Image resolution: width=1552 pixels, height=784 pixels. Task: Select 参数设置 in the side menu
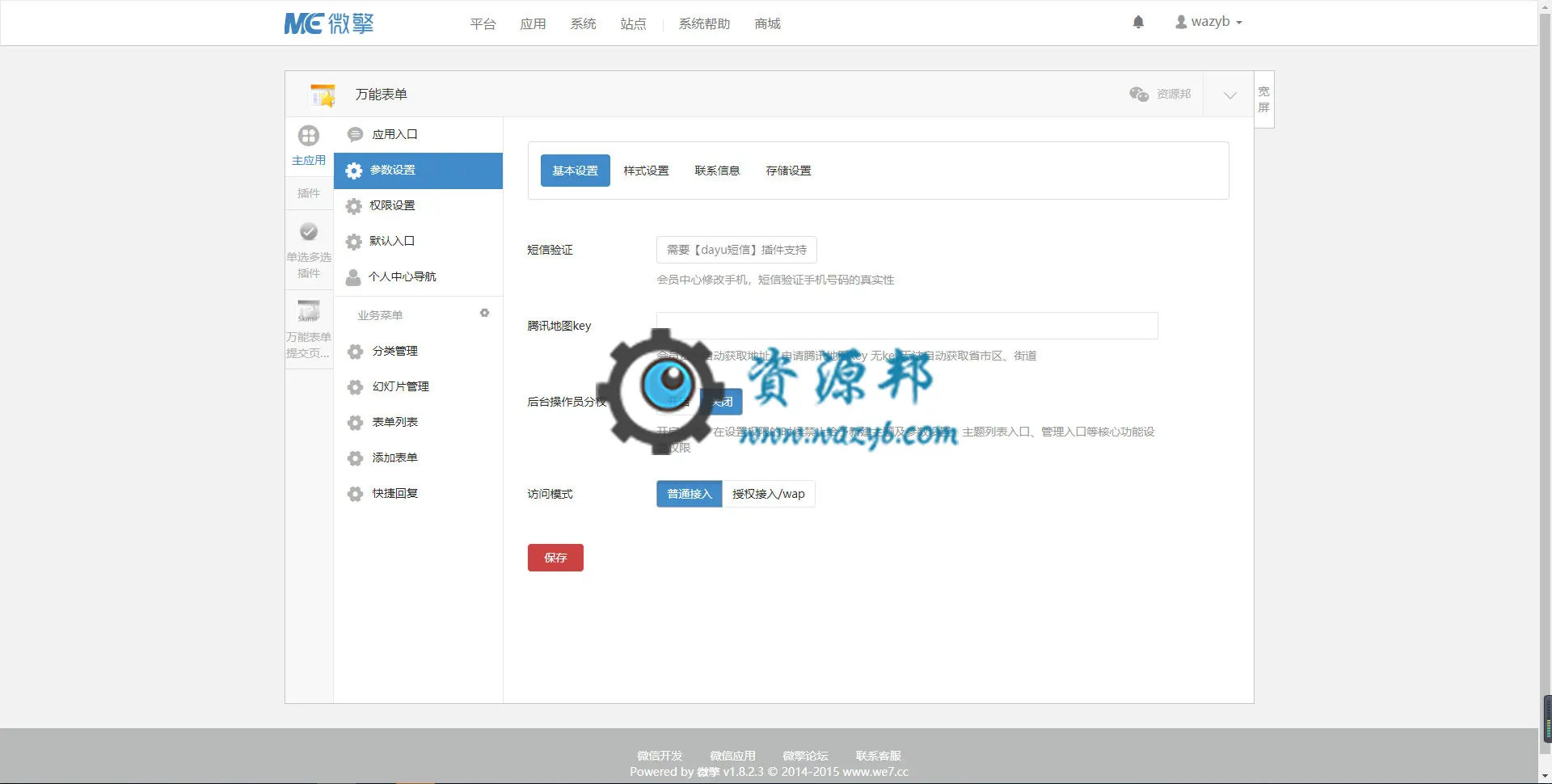(x=418, y=171)
